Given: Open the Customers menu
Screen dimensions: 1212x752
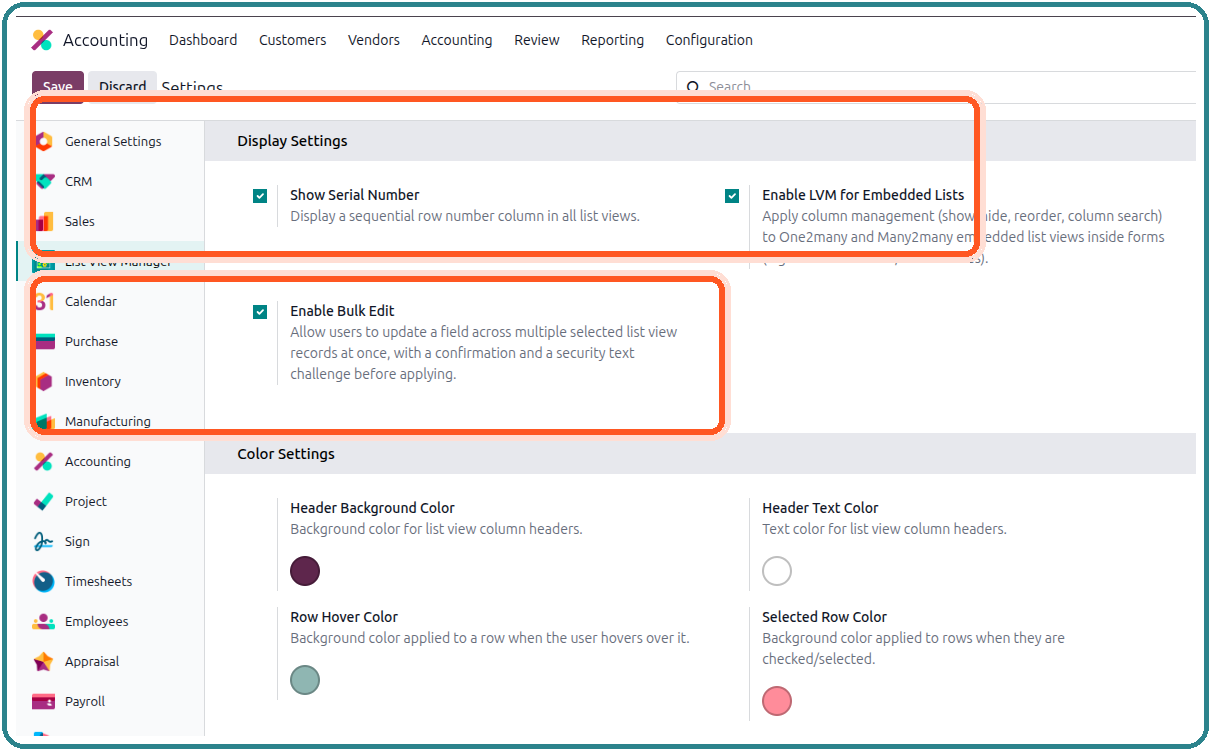Looking at the screenshot, I should point(292,40).
